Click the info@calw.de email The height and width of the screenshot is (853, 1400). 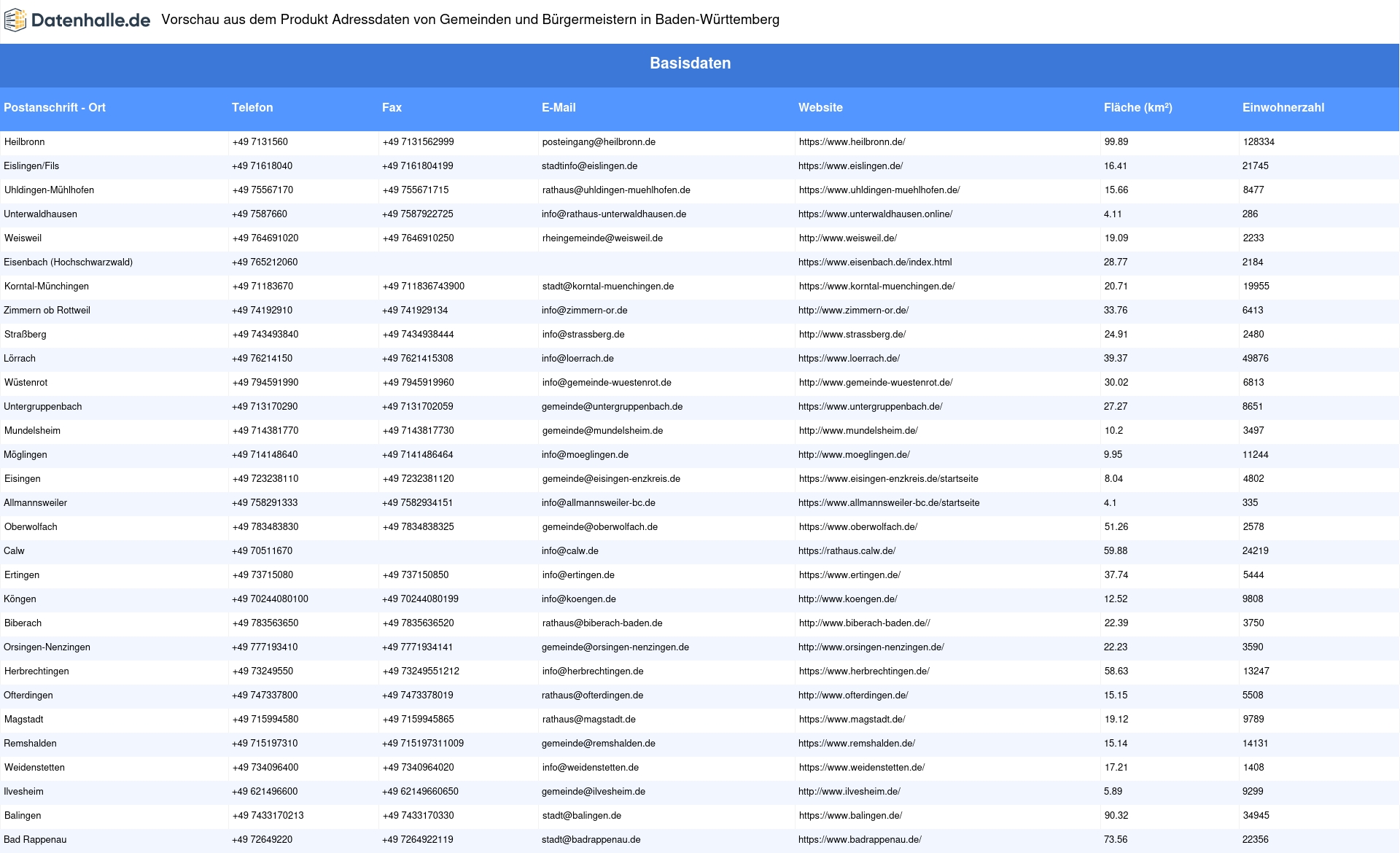tap(570, 551)
